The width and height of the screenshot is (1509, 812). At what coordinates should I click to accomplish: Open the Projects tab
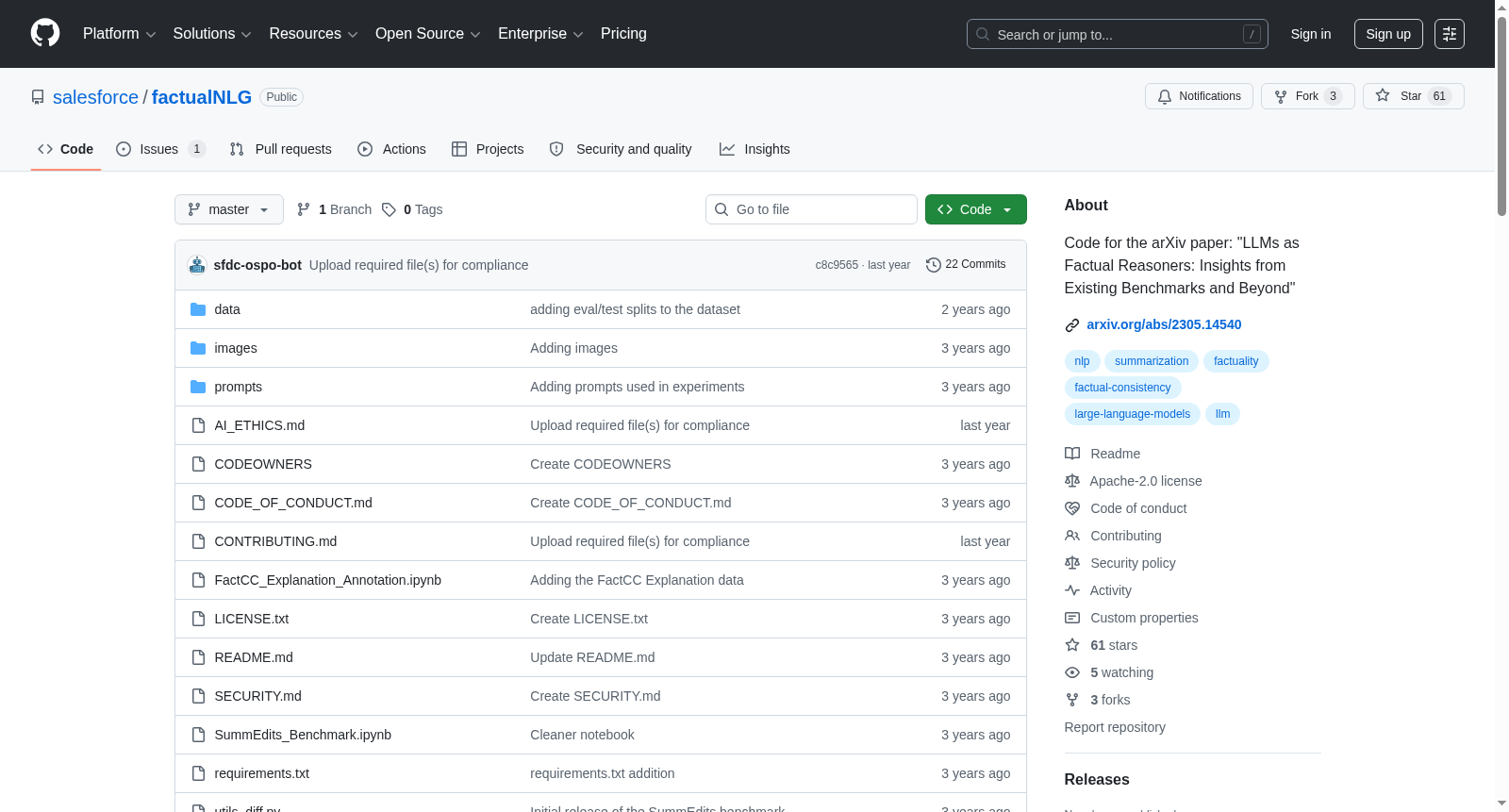[x=488, y=149]
